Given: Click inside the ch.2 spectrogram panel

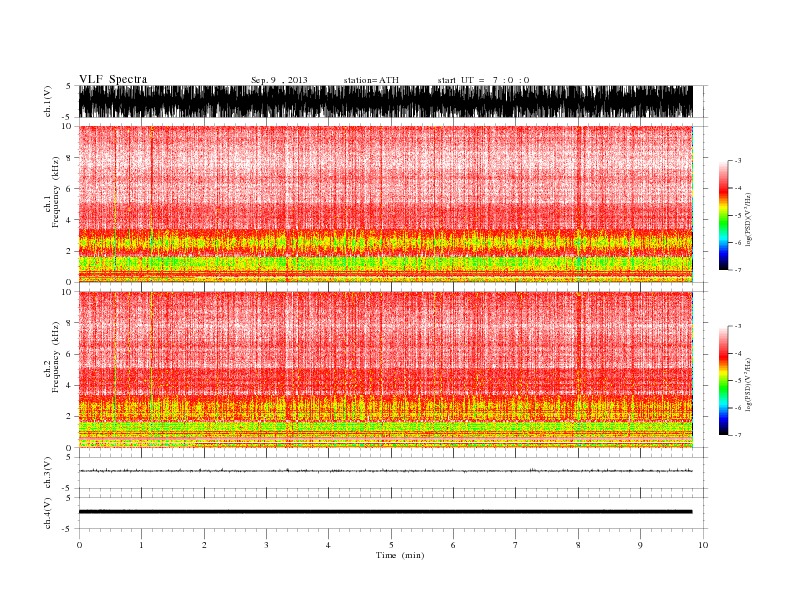Looking at the screenshot, I should (386, 370).
